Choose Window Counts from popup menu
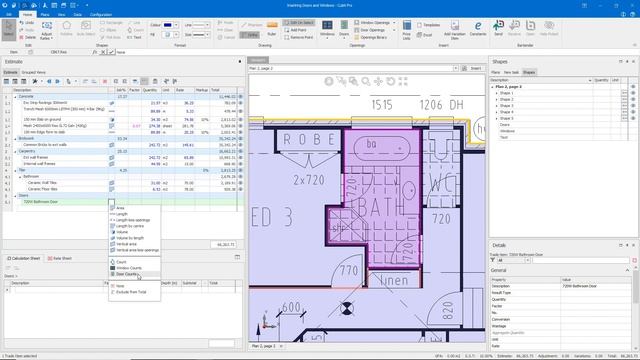 (129, 268)
